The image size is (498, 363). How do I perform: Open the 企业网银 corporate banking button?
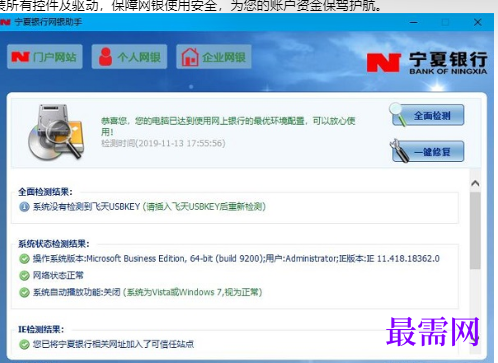214,57
